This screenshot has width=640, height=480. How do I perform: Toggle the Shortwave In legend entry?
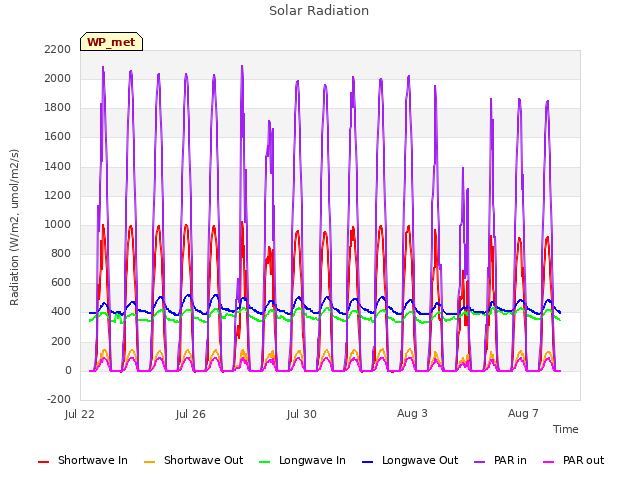click(83, 460)
